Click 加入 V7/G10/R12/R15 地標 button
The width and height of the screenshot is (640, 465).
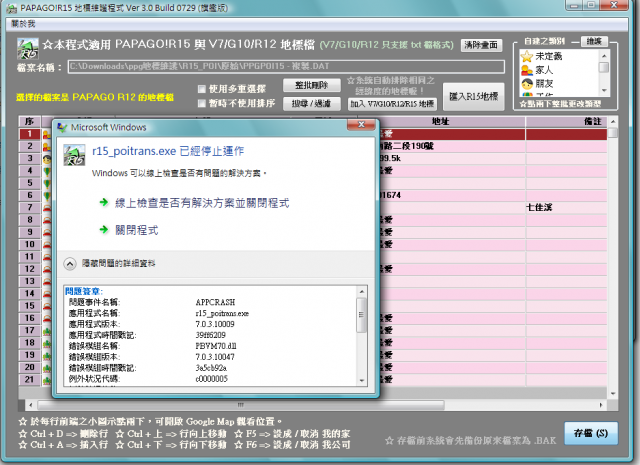[392, 104]
